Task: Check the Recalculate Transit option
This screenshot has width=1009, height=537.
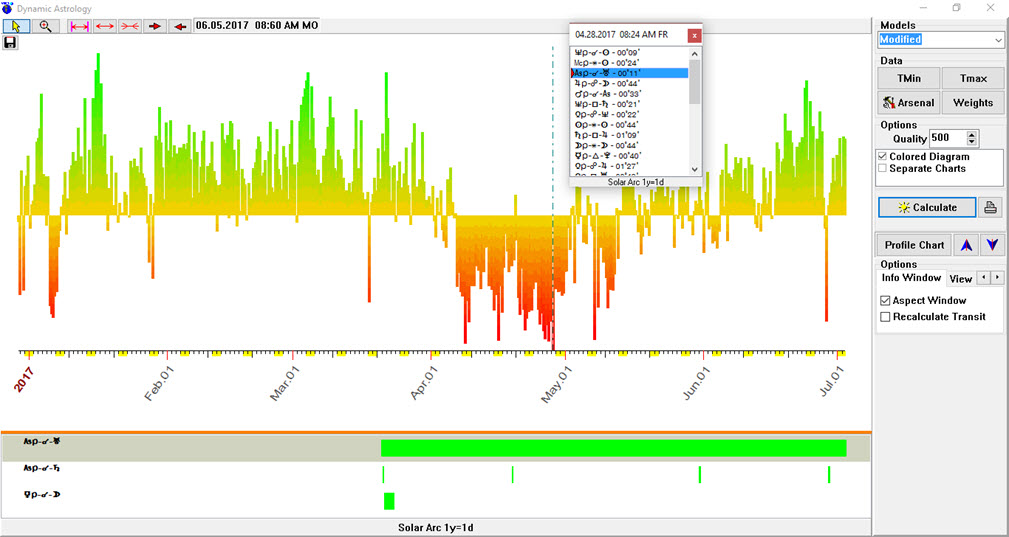Action: [x=885, y=317]
